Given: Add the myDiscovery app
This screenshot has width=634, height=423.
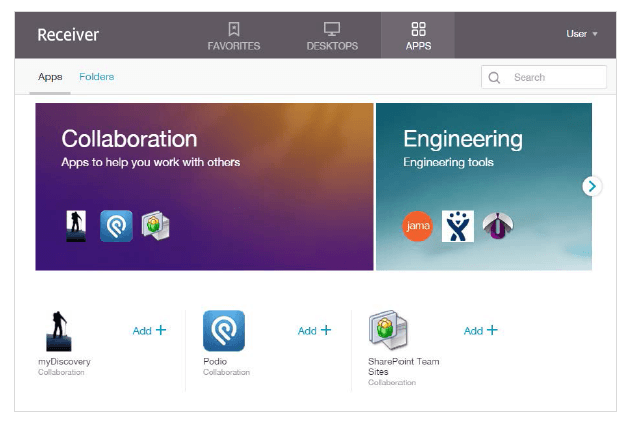Looking at the screenshot, I should coord(149,330).
